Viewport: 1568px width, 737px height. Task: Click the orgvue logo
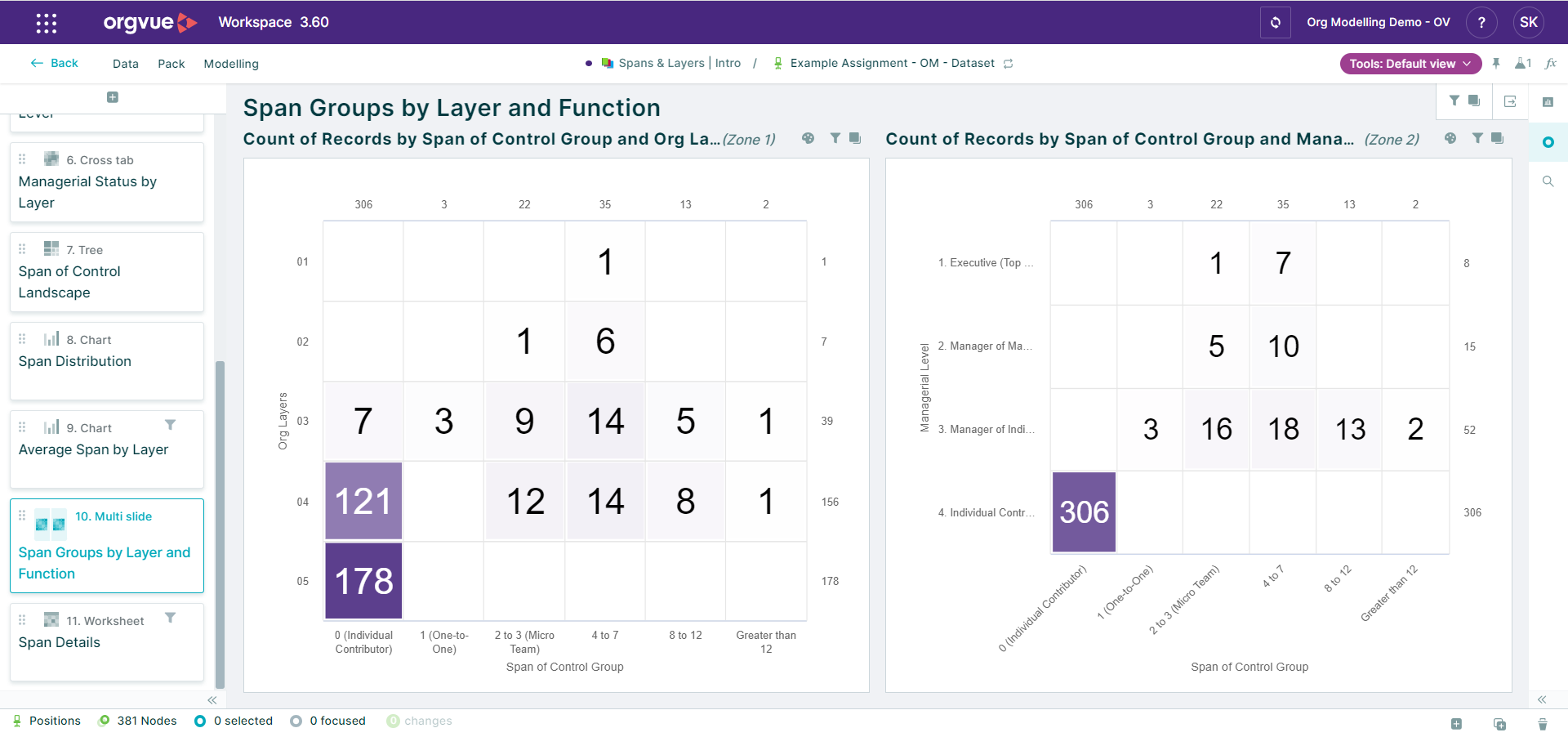[150, 22]
